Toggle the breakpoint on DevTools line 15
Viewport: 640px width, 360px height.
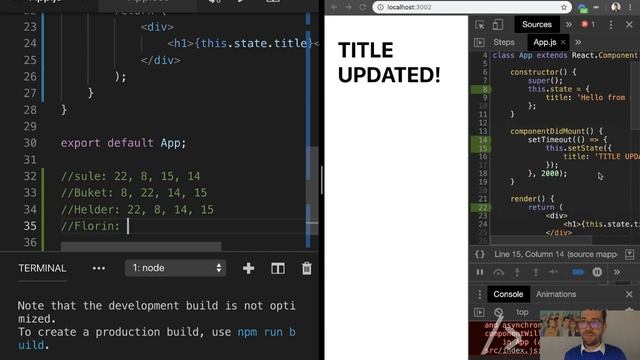[x=480, y=149]
